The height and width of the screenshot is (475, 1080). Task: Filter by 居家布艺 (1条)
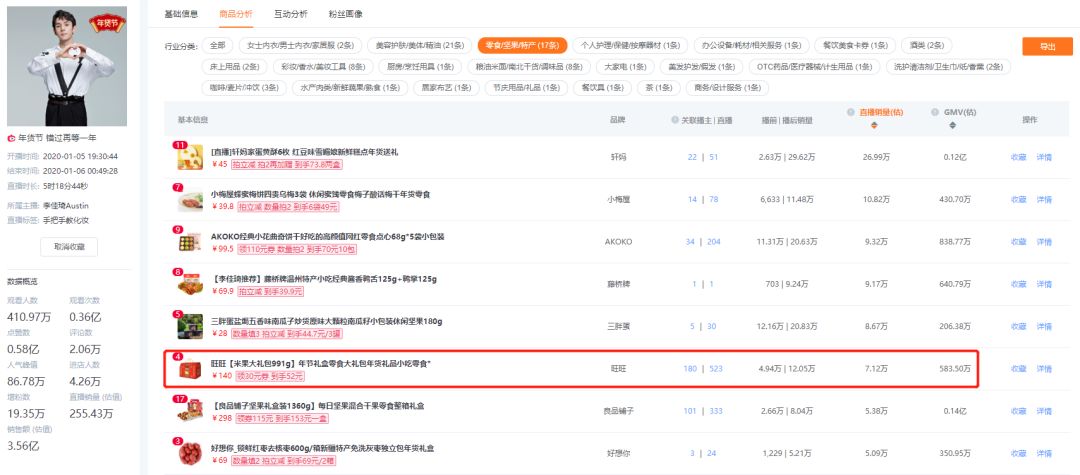[446, 88]
